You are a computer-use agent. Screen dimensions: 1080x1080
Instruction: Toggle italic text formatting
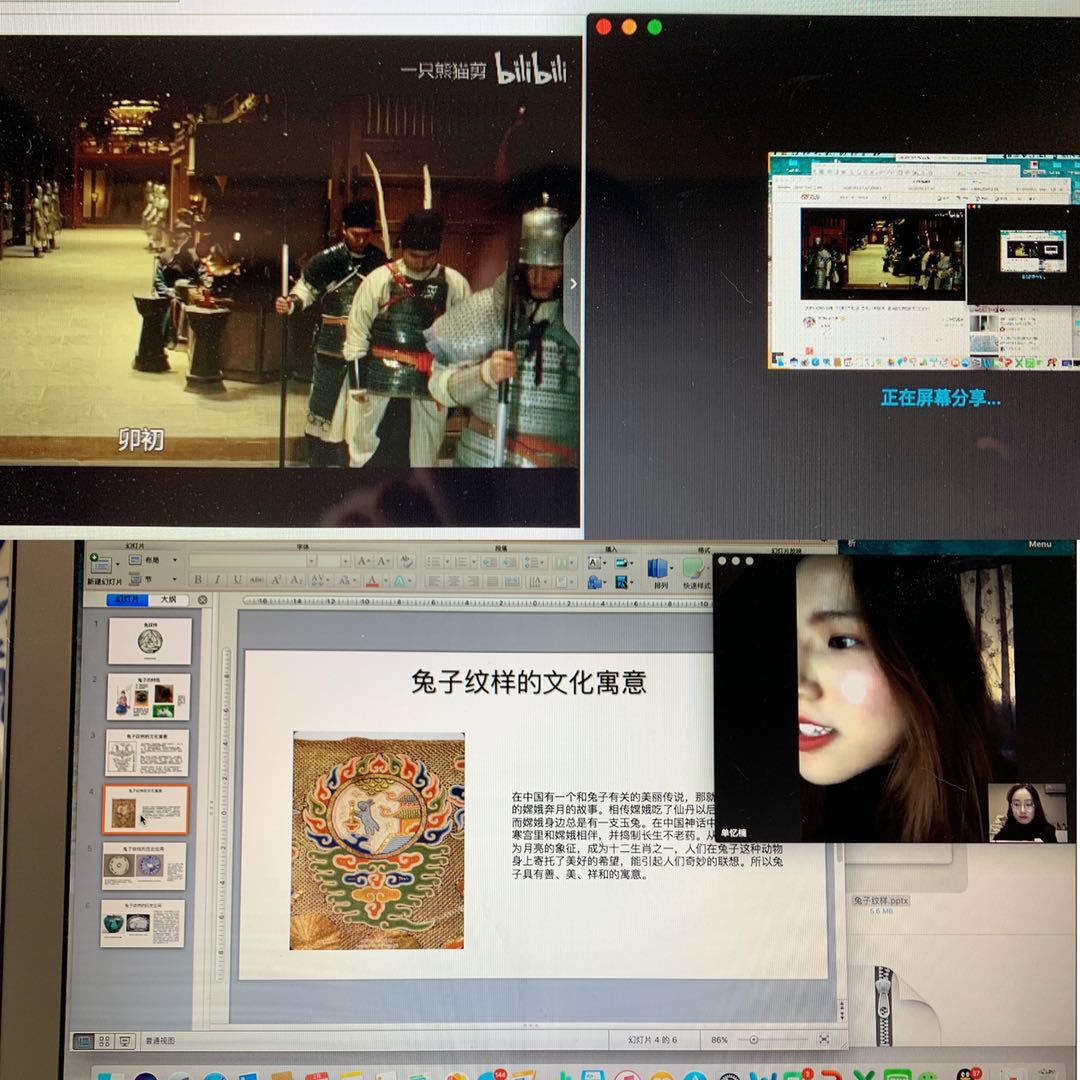pyautogui.click(x=216, y=580)
